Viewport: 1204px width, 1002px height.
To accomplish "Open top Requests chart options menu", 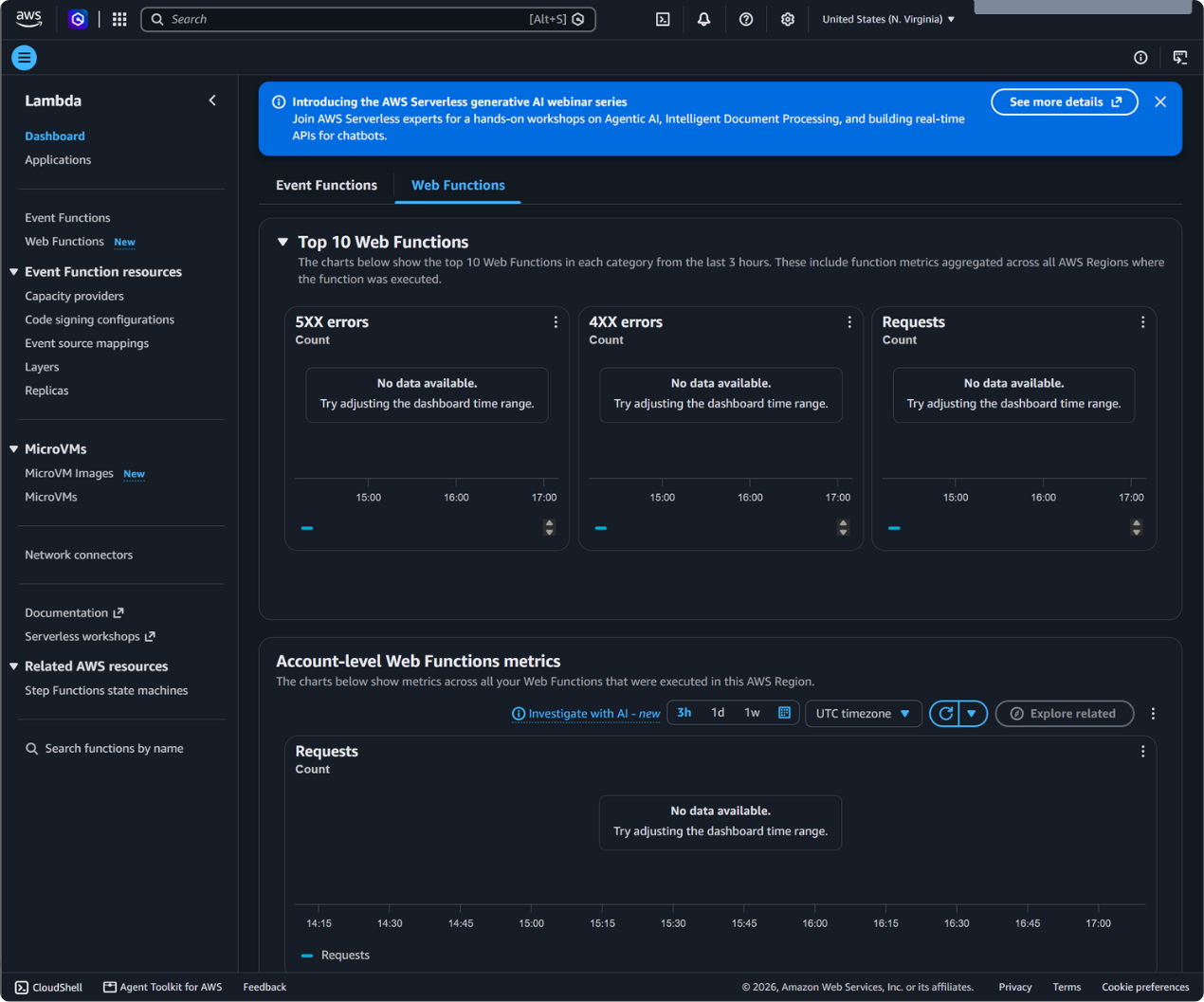I will click(x=1142, y=322).
